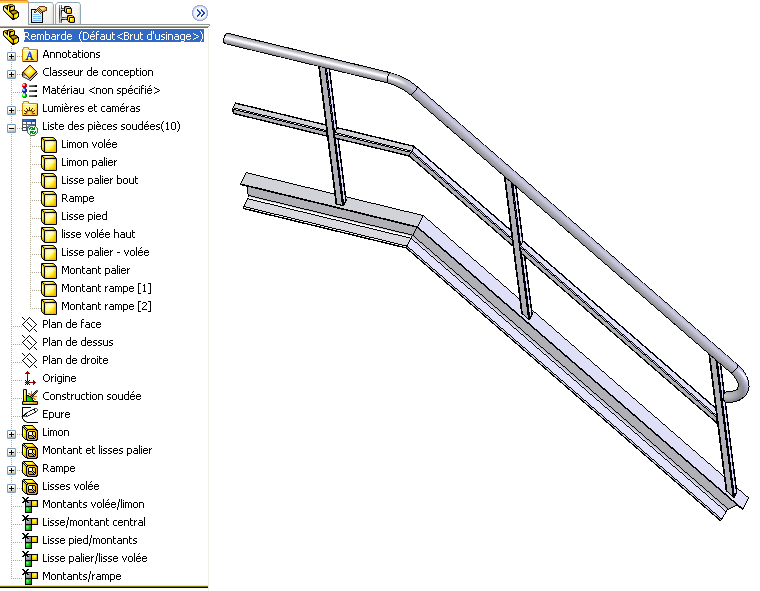Click the Plan de face plane icon
Viewport: 760px width, 591px height.
click(x=30, y=324)
